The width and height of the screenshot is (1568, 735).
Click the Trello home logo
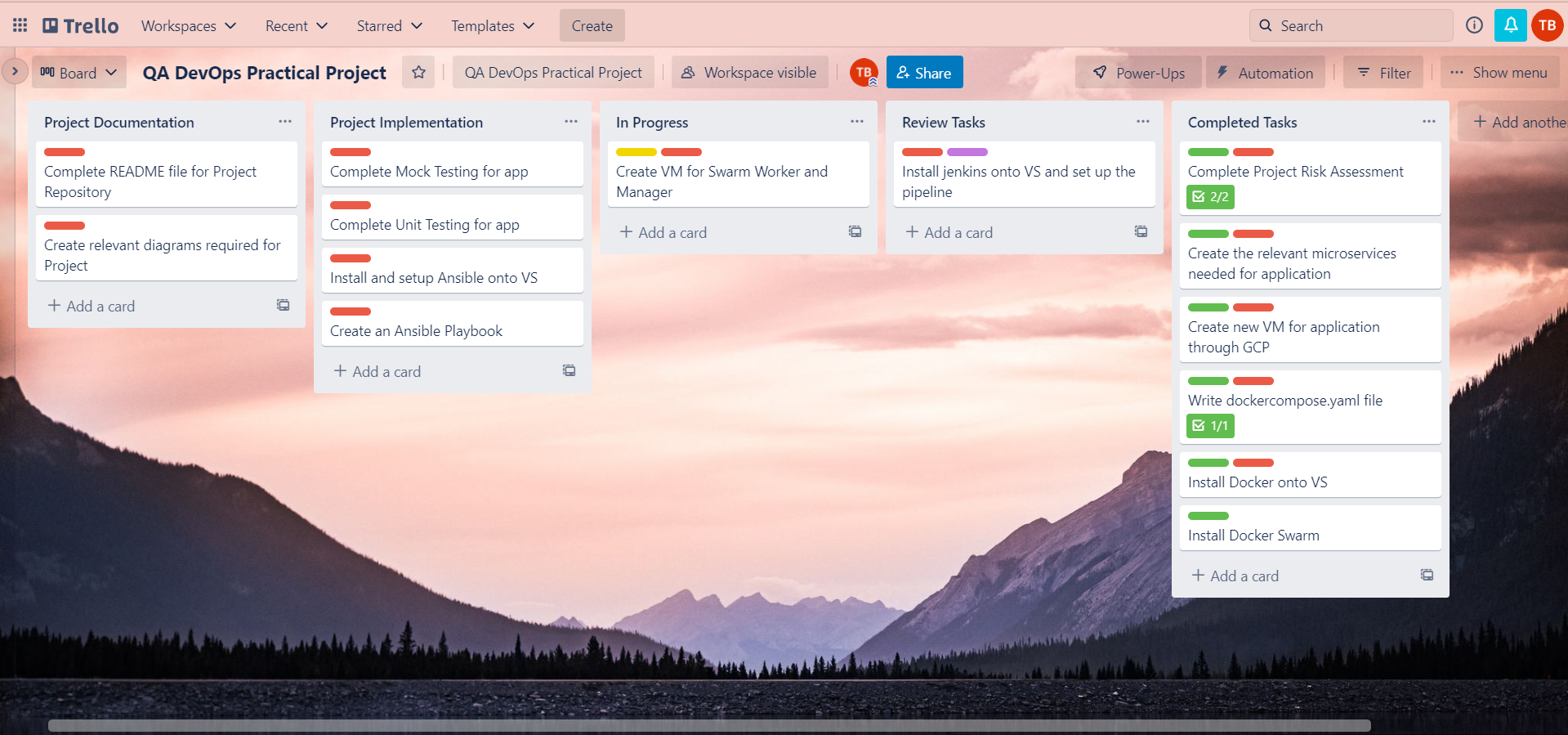(x=80, y=25)
